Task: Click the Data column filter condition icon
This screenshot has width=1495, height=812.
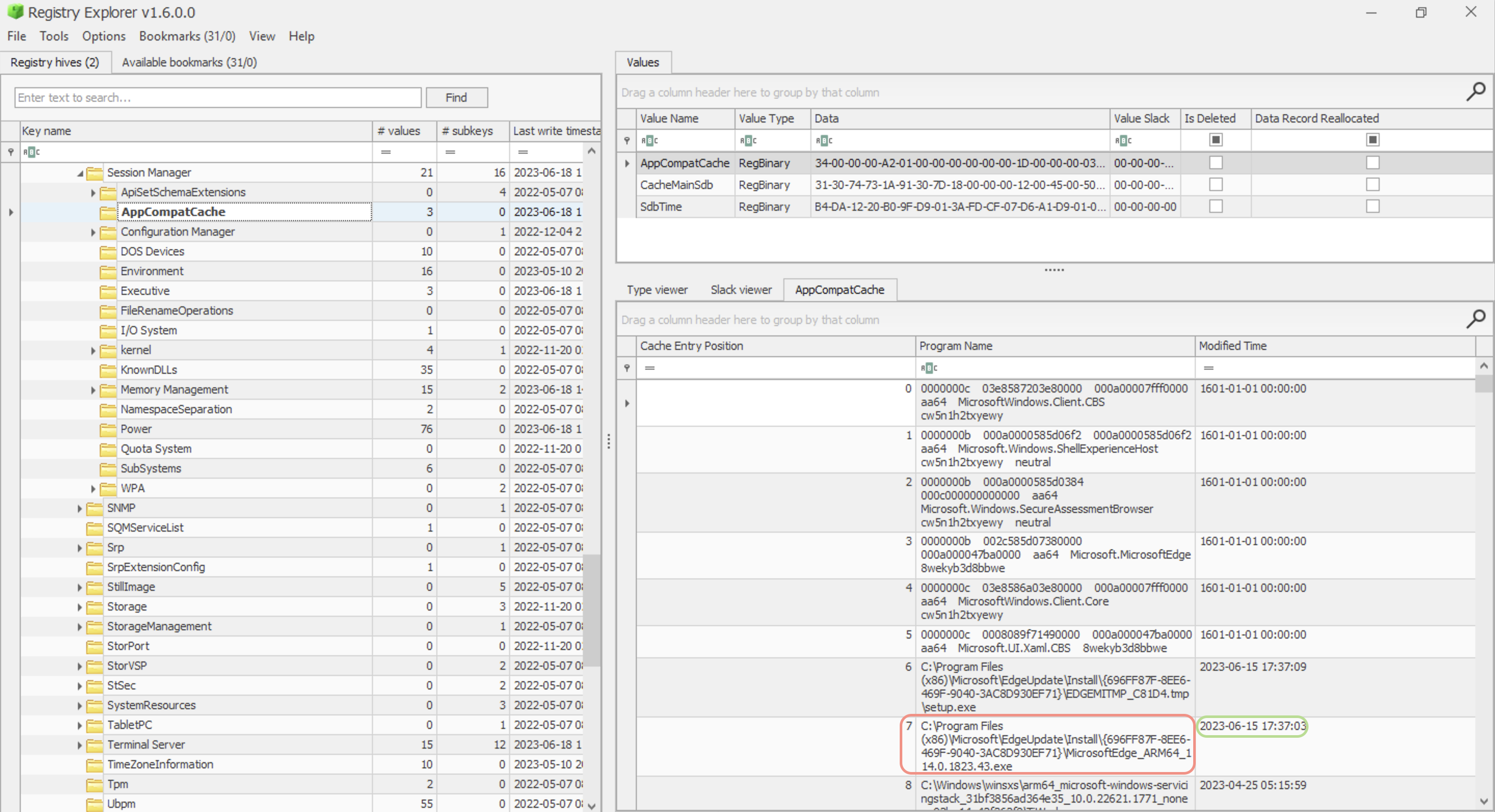Action: [x=824, y=140]
